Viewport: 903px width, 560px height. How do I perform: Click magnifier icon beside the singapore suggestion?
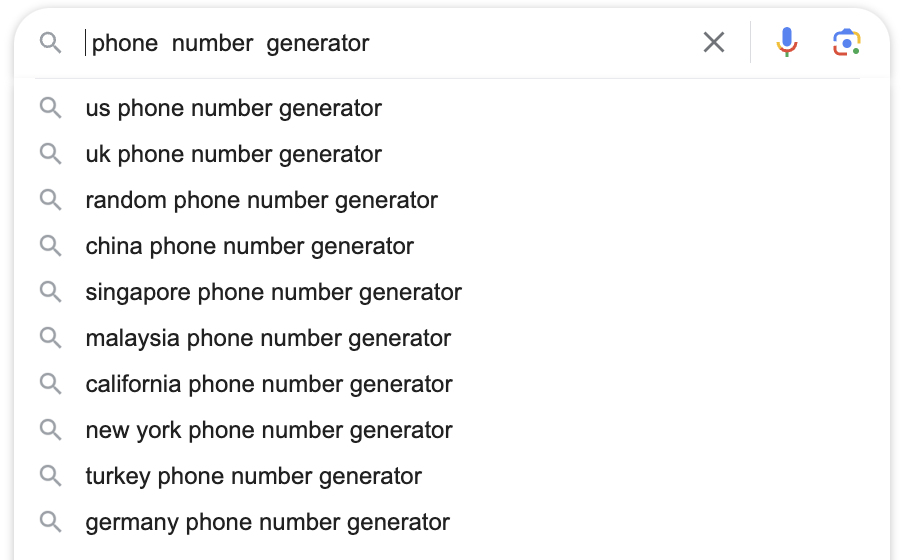50,292
